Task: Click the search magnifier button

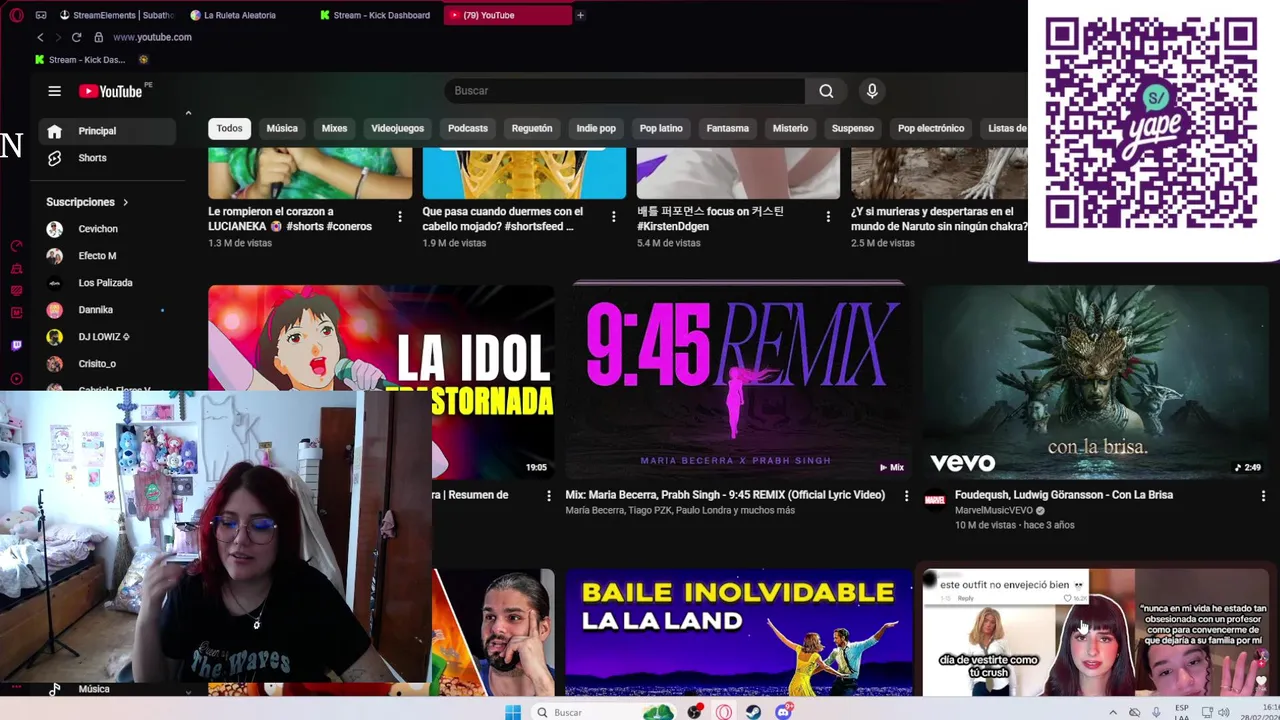Action: 826,91
